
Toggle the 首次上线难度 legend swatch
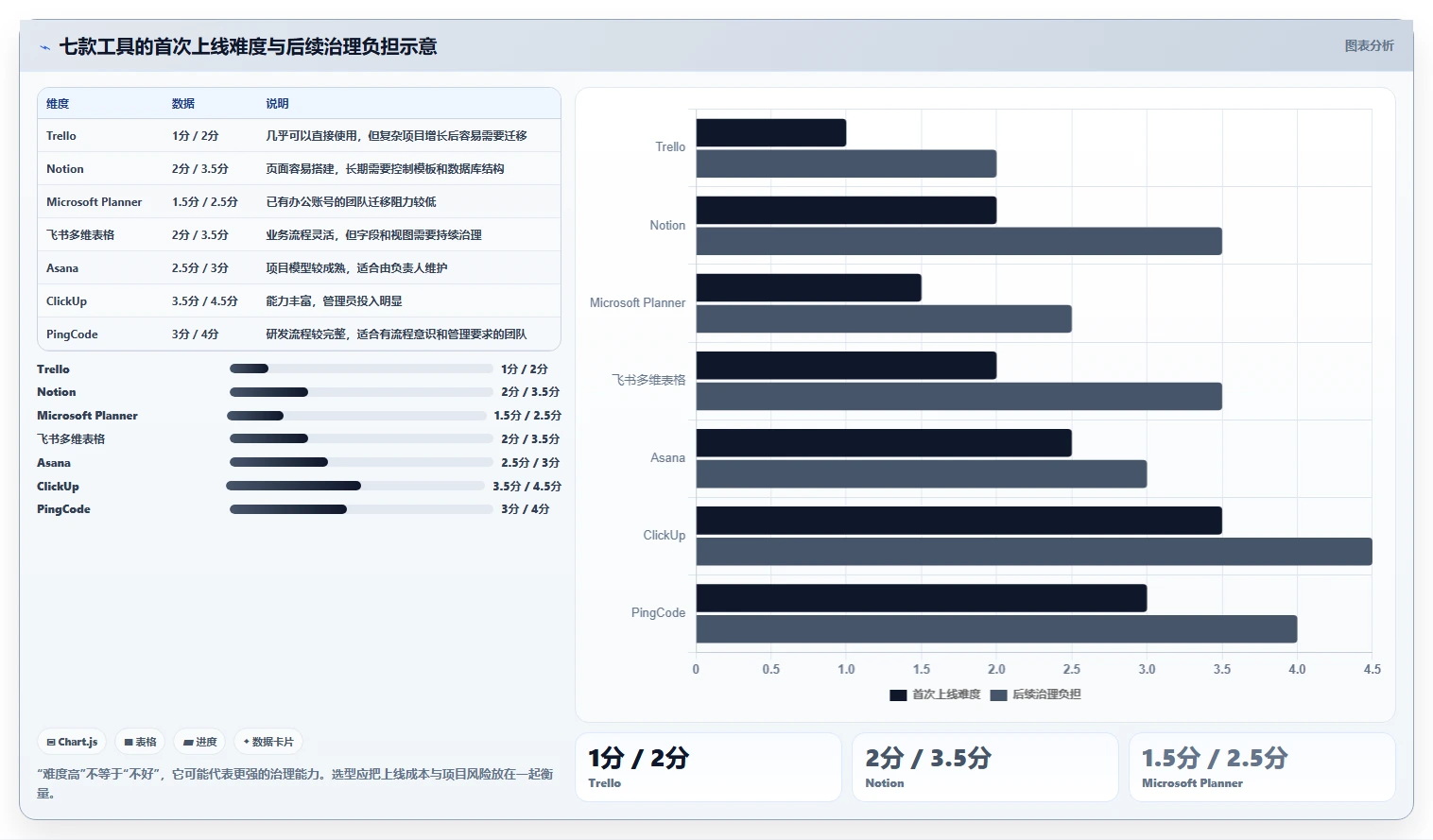[x=898, y=694]
